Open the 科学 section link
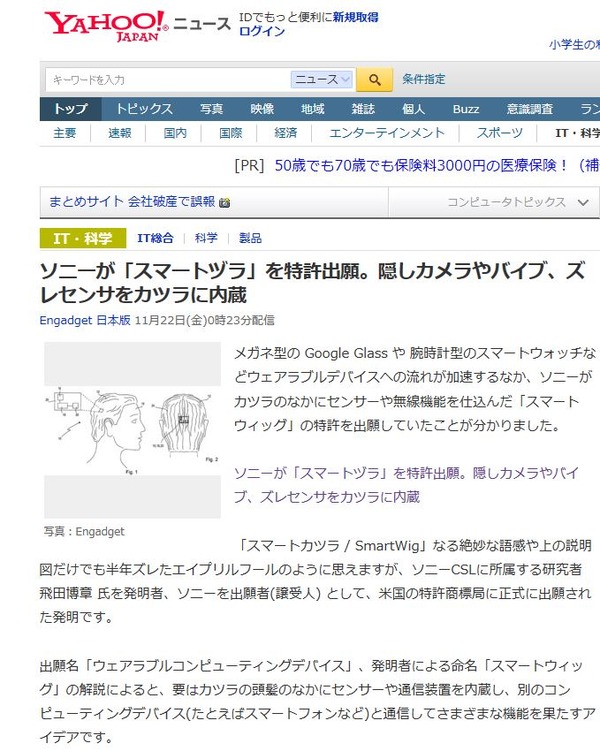This screenshot has width=600, height=751. (206, 238)
